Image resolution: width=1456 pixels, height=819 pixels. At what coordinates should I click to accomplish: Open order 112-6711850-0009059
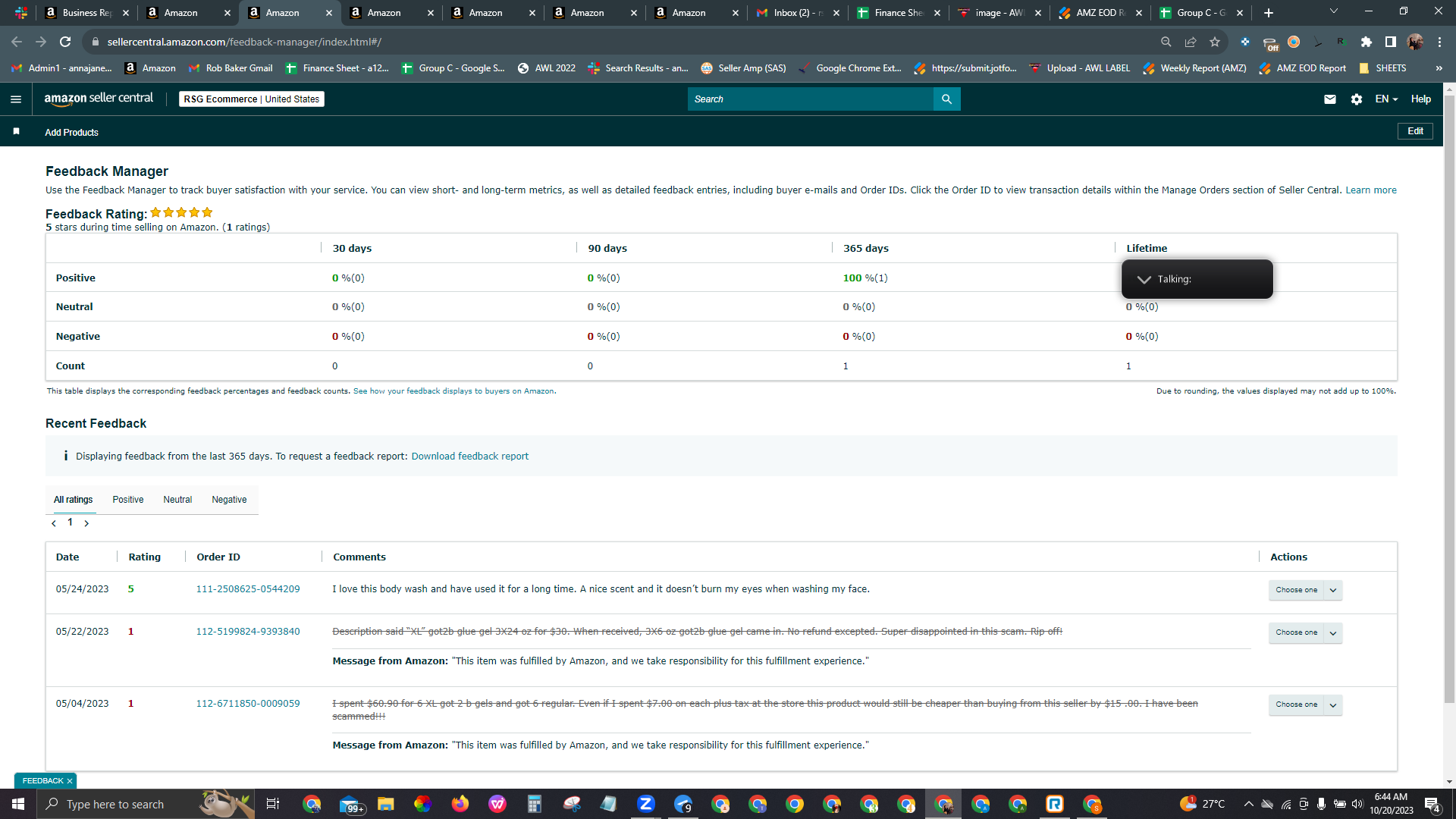(x=248, y=704)
